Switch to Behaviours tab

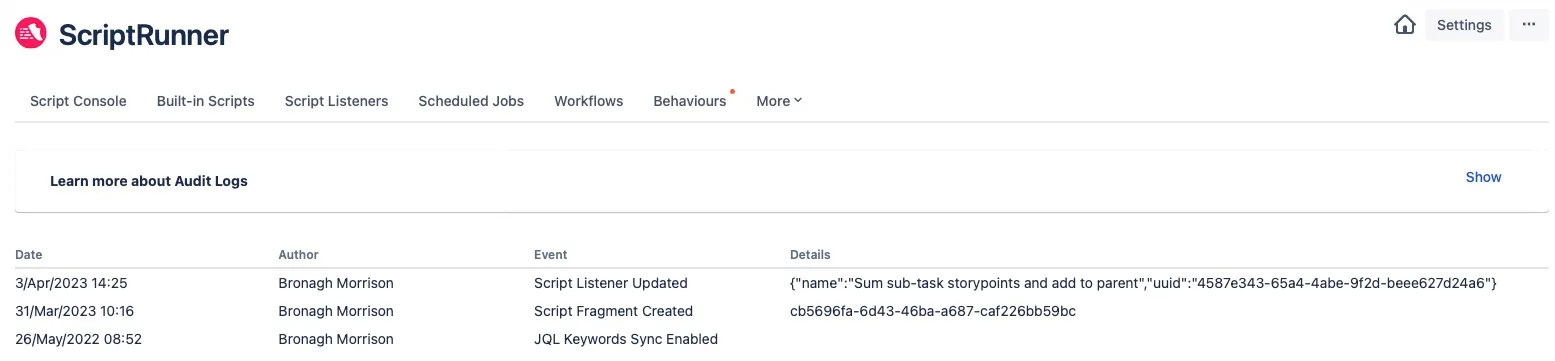click(690, 101)
